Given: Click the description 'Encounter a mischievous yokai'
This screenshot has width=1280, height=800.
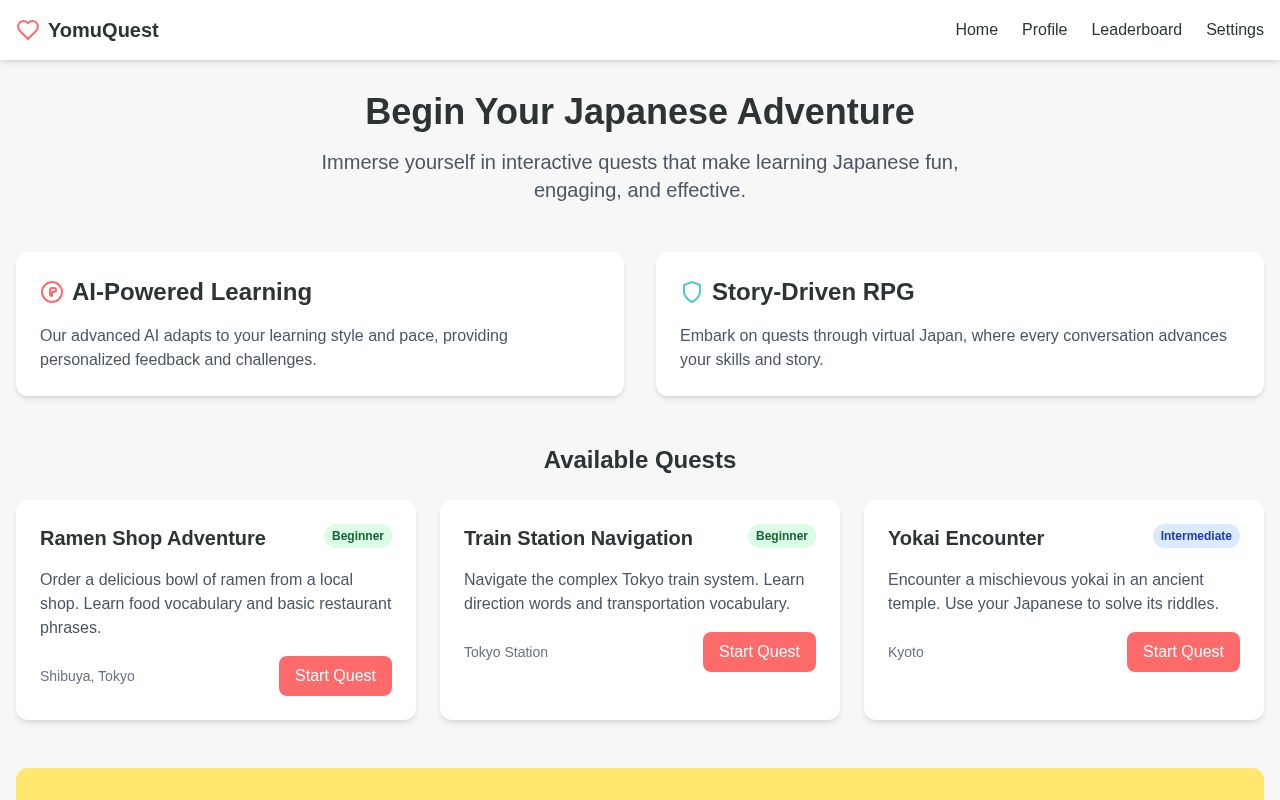Looking at the screenshot, I should tap(1053, 592).
